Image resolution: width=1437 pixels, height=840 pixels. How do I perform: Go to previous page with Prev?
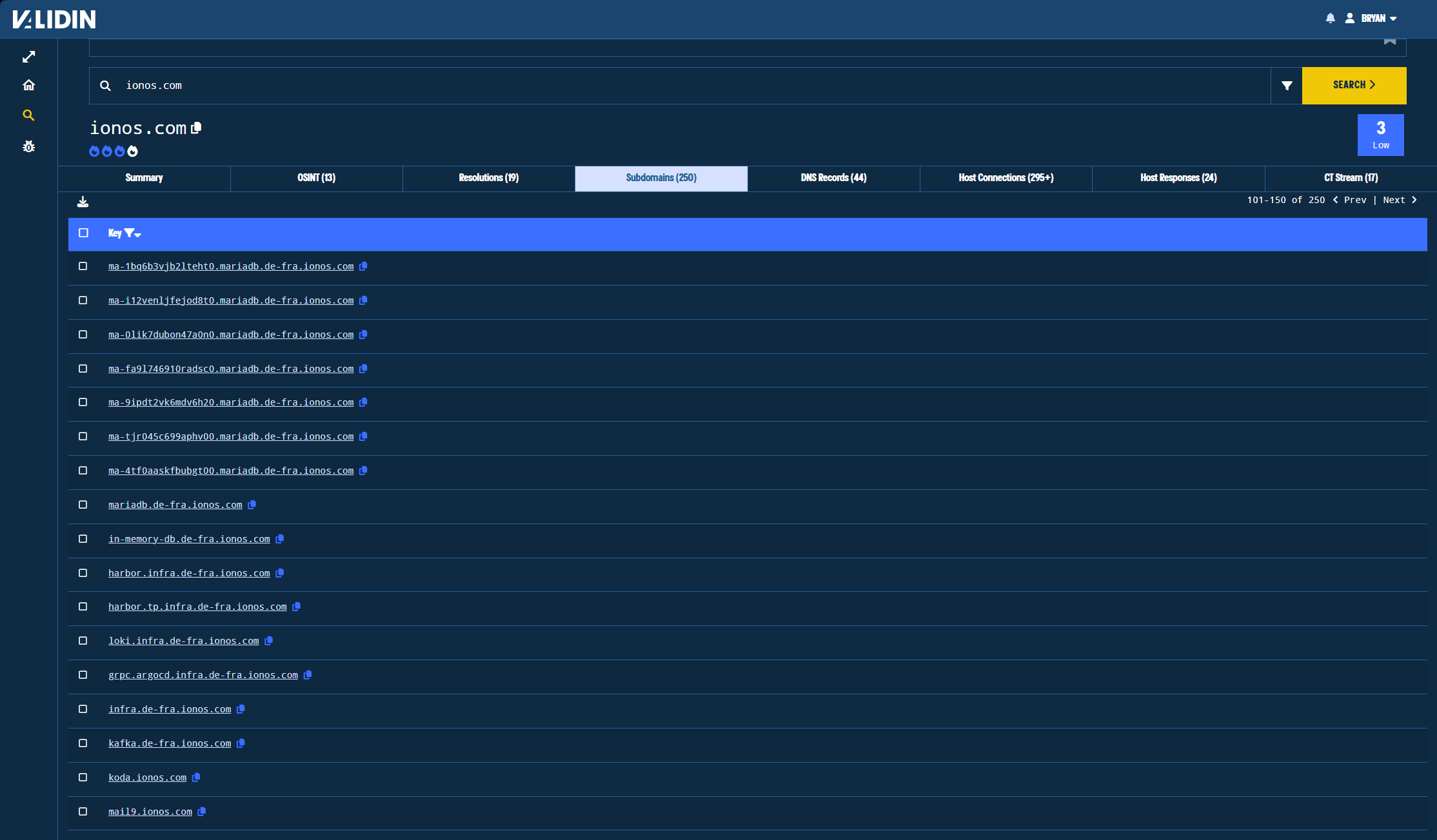[x=1350, y=200]
